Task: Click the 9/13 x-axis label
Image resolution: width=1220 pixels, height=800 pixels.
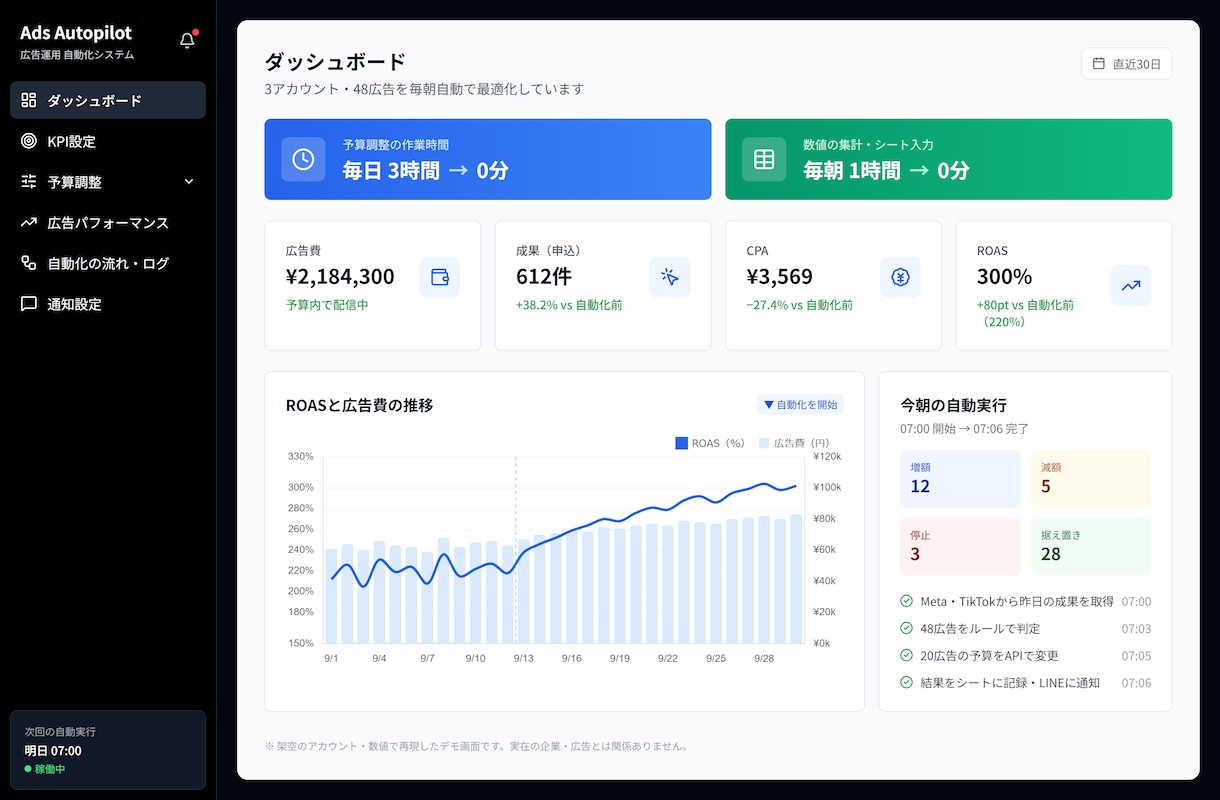Action: [523, 658]
